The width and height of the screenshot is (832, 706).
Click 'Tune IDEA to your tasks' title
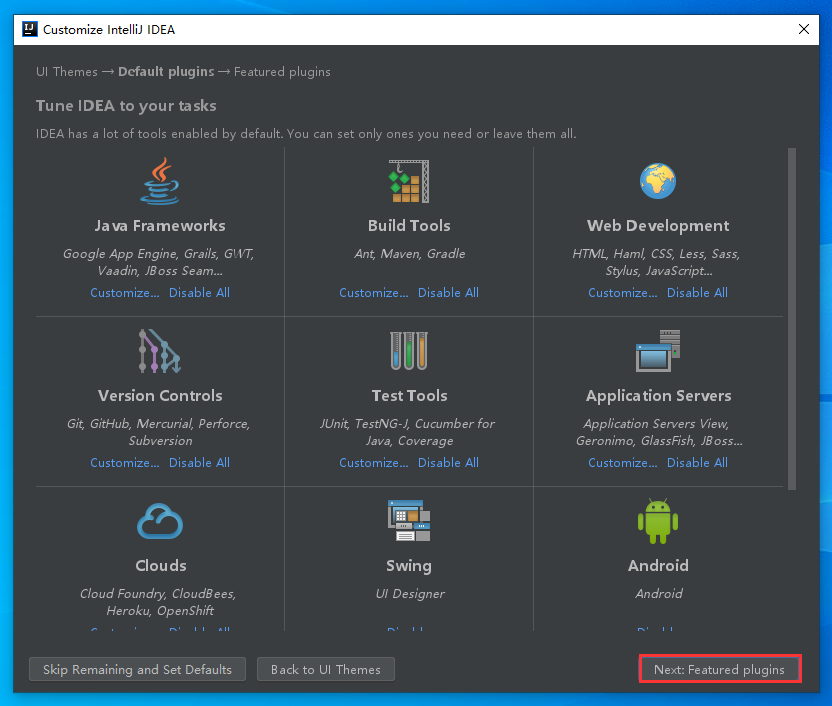[x=126, y=106]
